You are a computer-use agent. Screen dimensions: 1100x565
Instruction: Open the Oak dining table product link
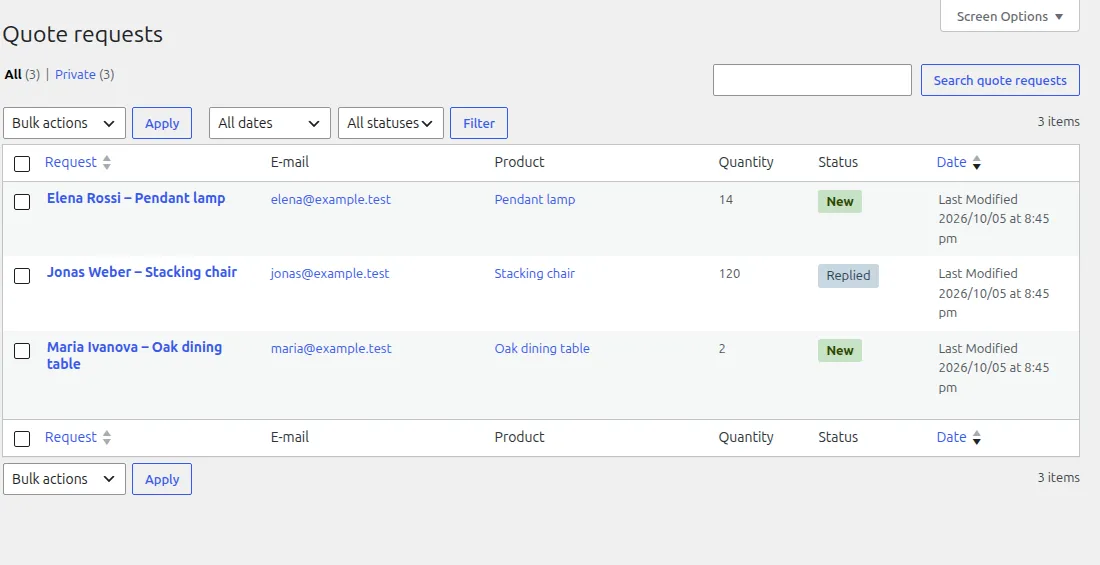coord(542,348)
